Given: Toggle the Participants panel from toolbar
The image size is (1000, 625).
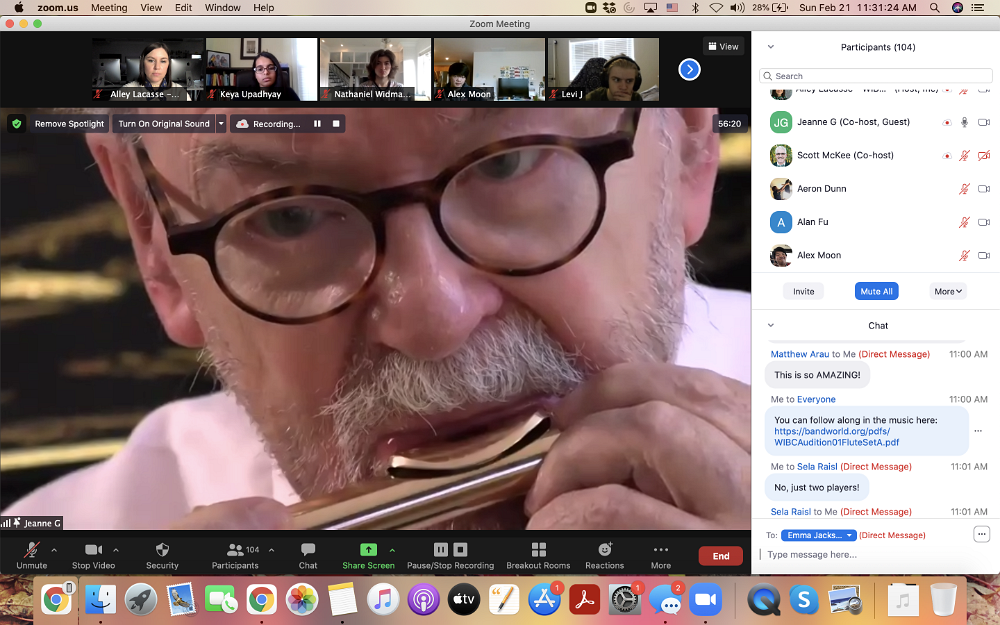Looking at the screenshot, I should (x=235, y=555).
